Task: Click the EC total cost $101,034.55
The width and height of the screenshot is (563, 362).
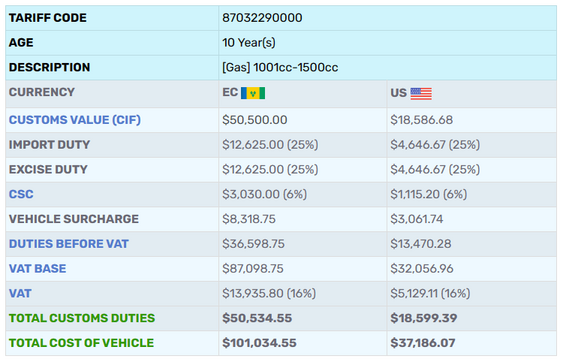Action: pyautogui.click(x=259, y=343)
